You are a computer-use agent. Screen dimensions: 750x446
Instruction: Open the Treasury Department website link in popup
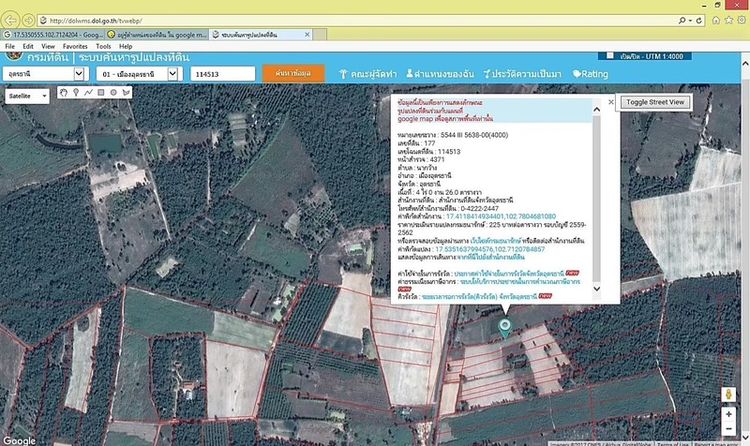(496, 241)
